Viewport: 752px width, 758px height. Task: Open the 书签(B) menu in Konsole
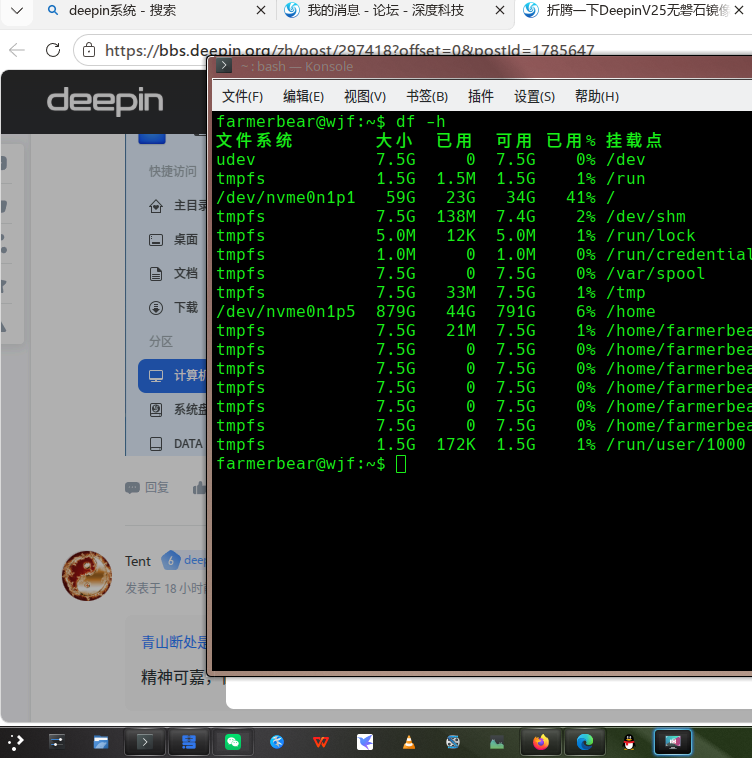[x=427, y=97]
